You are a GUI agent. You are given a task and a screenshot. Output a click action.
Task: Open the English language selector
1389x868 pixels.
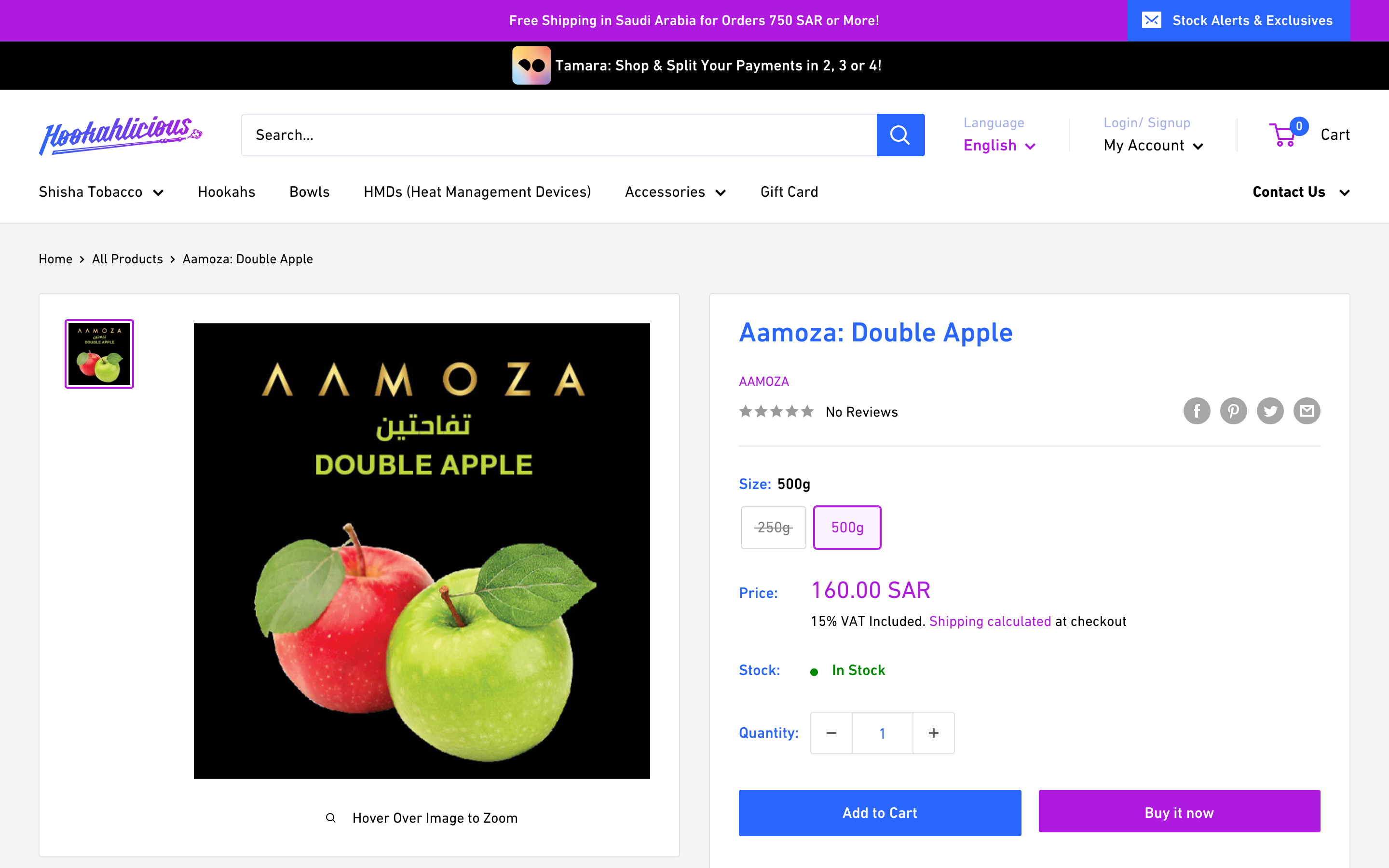click(x=999, y=145)
